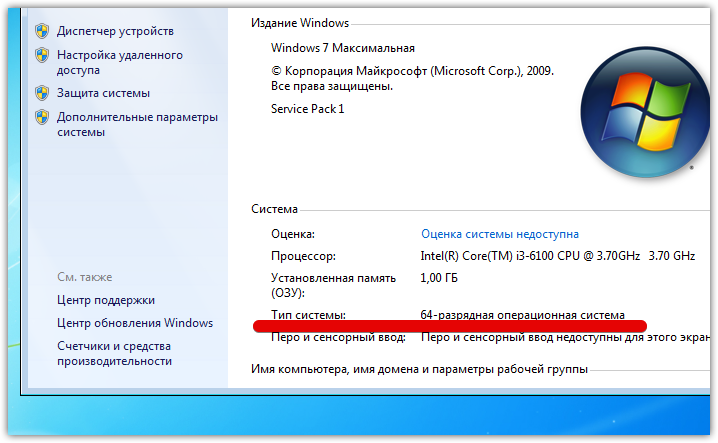This screenshot has height=443, width=718.
Task: Click the Система section heading
Action: (274, 209)
